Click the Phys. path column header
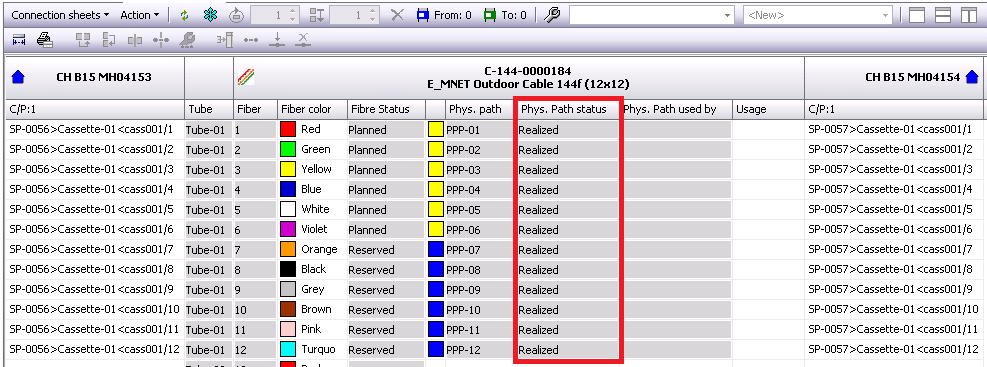987x367 pixels. [480, 109]
